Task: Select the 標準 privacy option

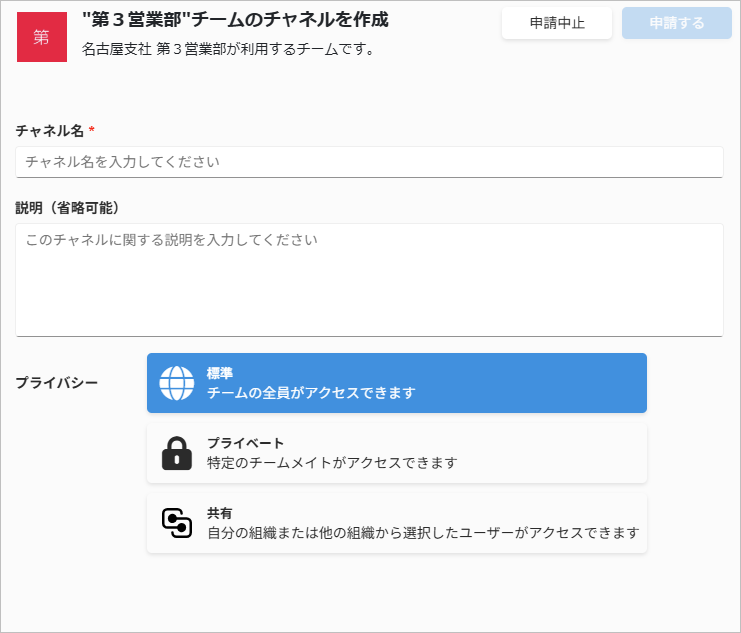Action: [x=396, y=383]
